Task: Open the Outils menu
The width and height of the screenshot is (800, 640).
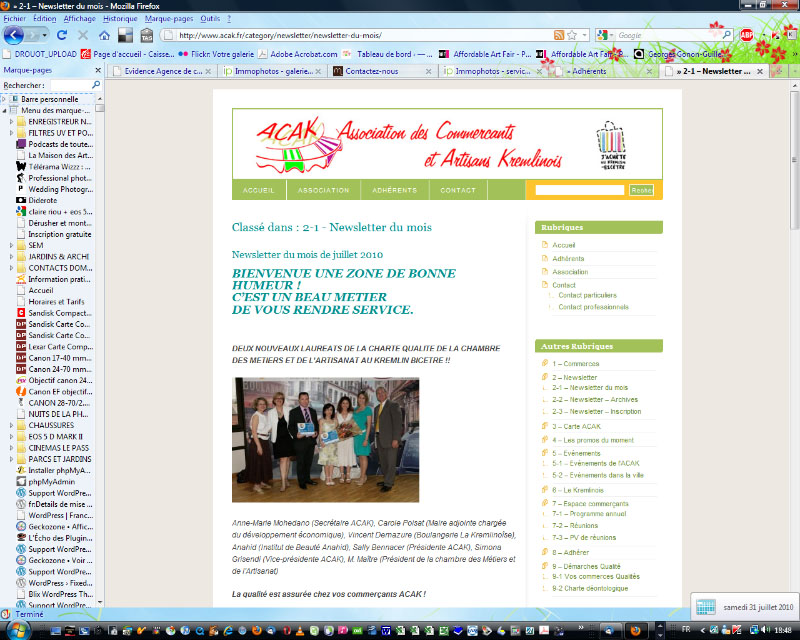Action: click(210, 18)
